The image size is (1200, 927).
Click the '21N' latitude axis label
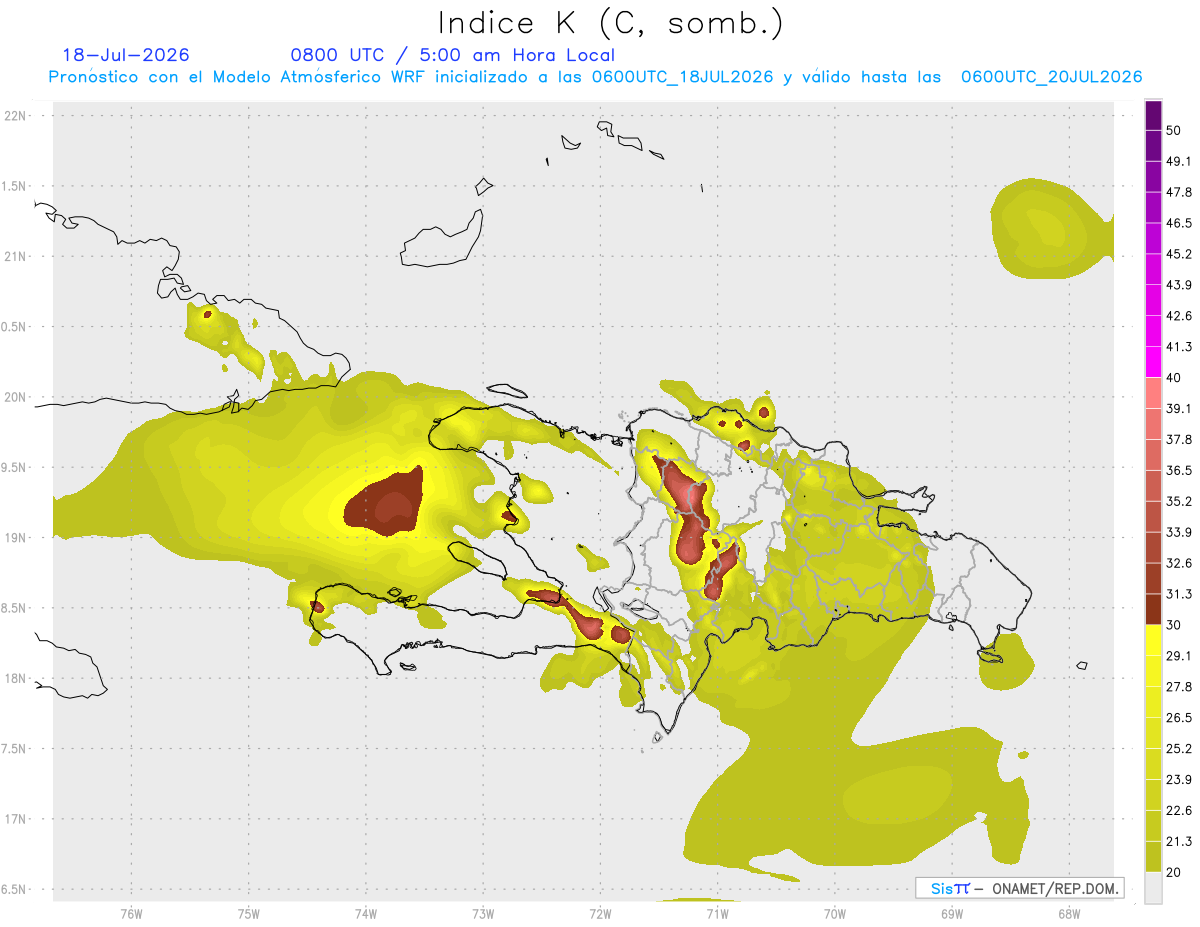[17, 257]
